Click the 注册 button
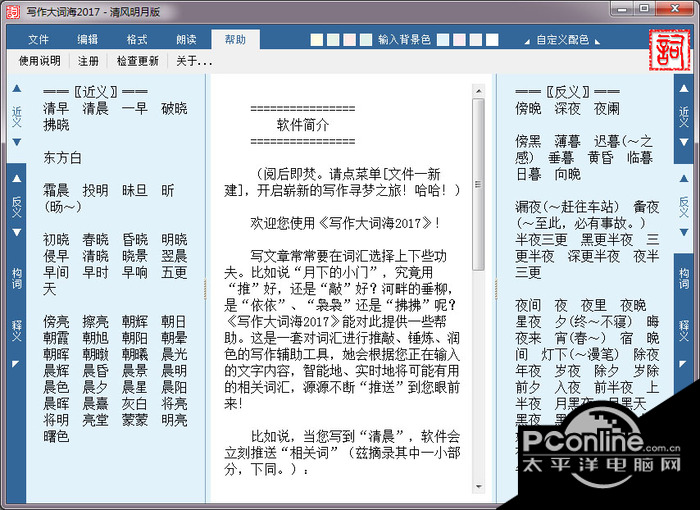700x510 pixels. (x=88, y=61)
